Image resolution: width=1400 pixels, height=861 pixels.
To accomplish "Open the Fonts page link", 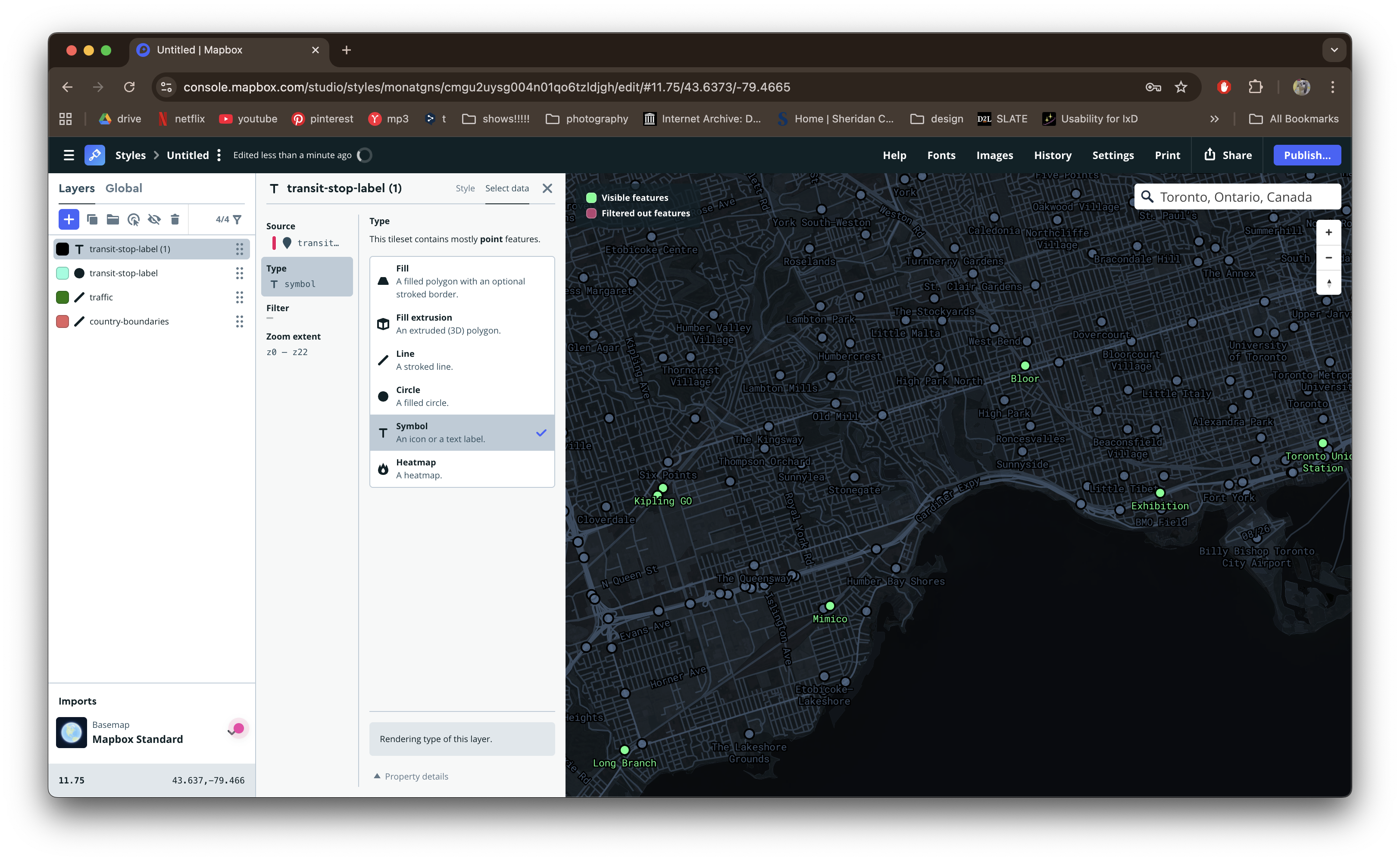I will pos(941,155).
